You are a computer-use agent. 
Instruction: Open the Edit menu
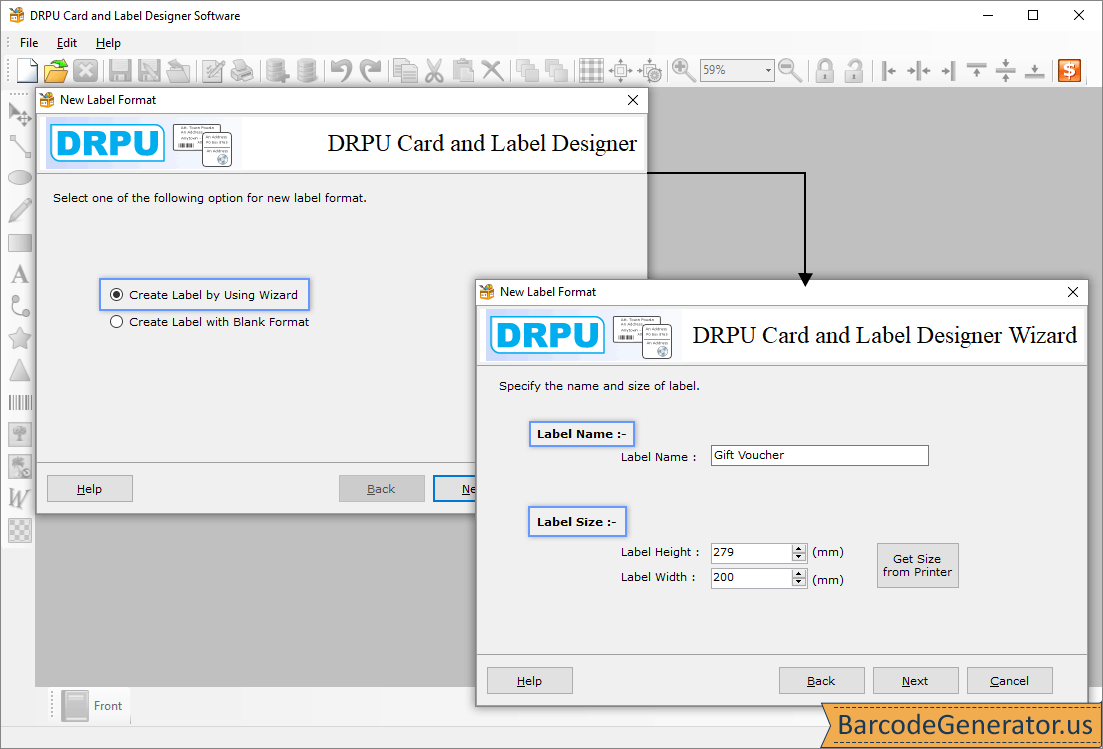coord(67,43)
